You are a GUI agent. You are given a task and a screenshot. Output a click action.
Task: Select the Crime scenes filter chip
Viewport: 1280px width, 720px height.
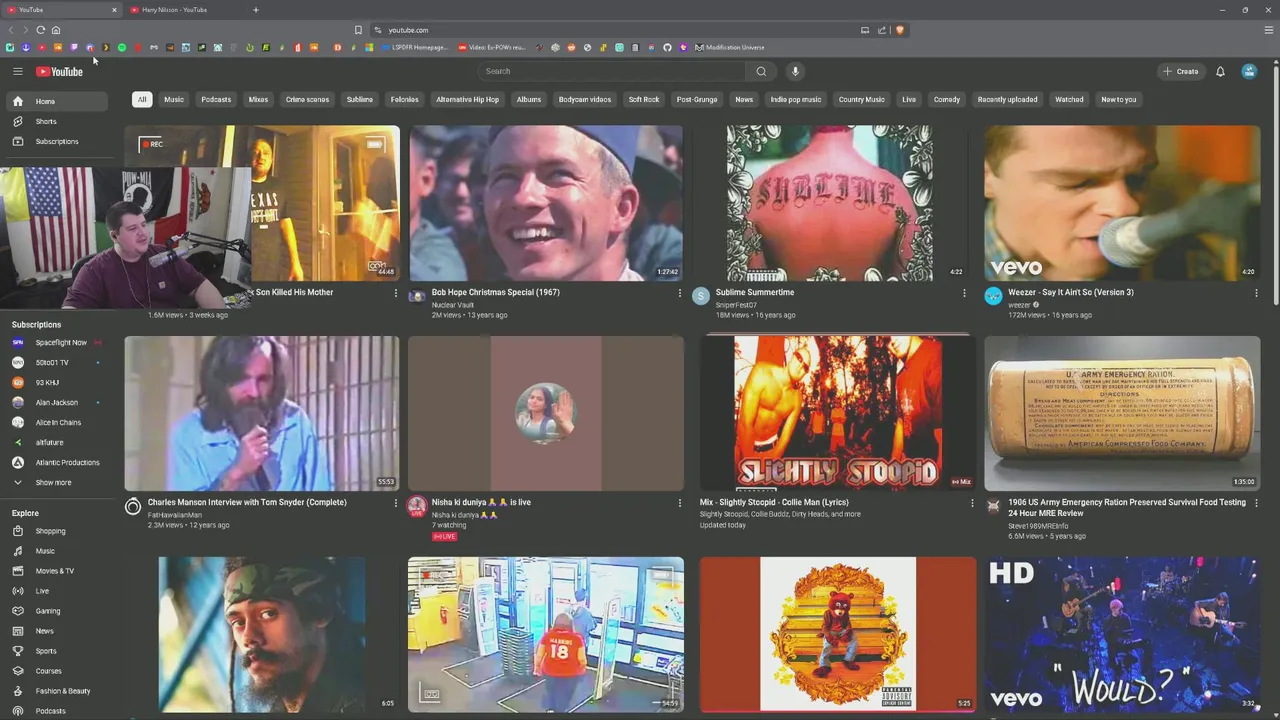point(307,99)
